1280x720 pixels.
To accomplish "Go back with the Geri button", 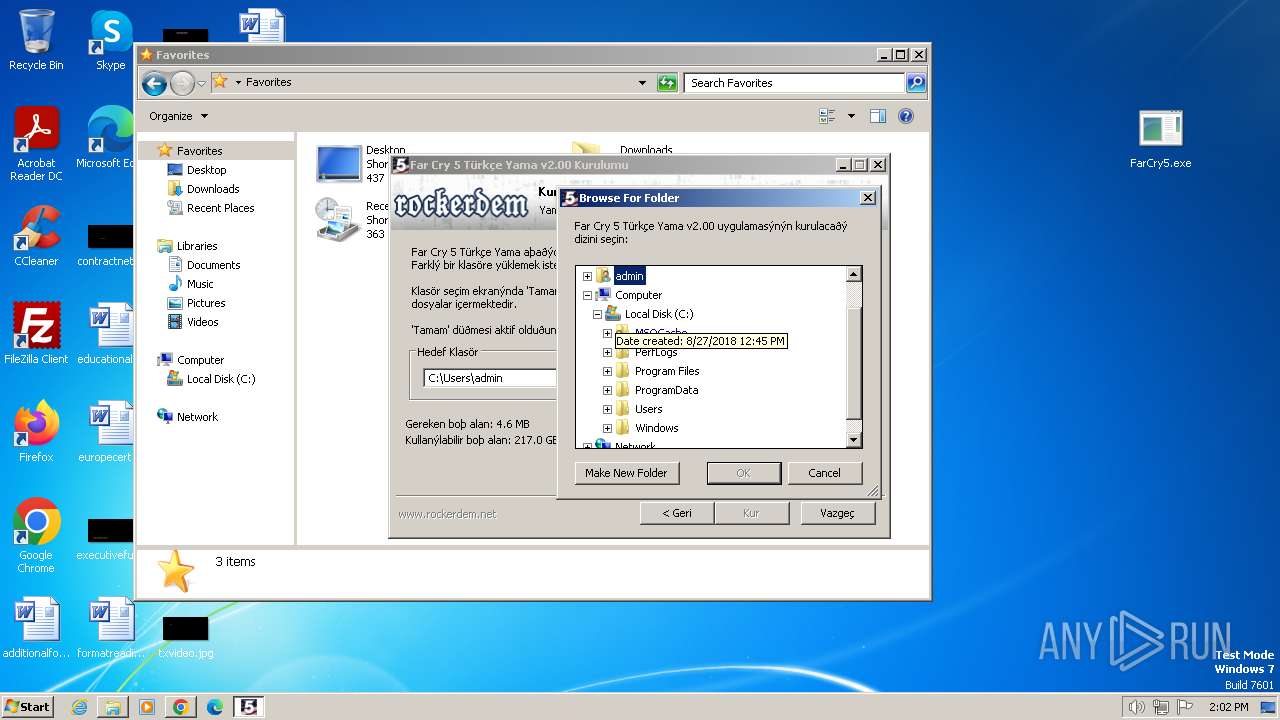I will [x=677, y=513].
